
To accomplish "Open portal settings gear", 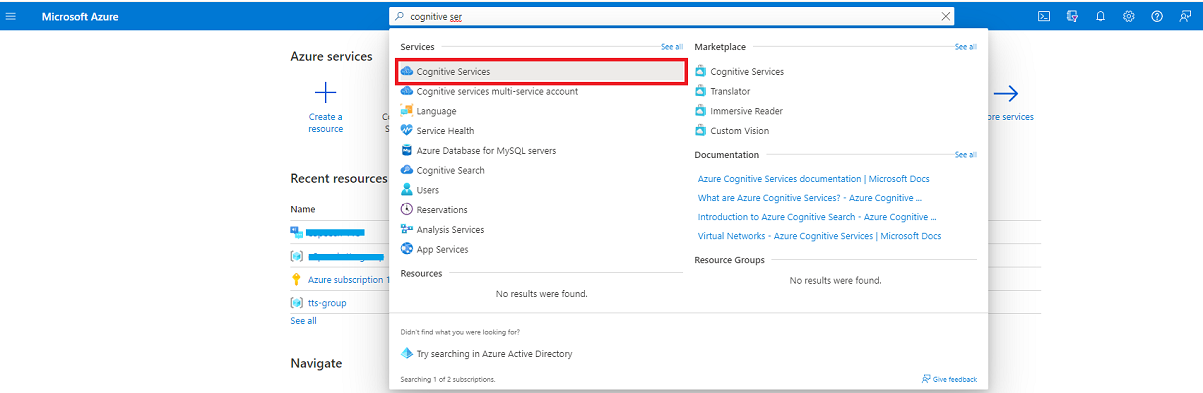I will click(1128, 16).
